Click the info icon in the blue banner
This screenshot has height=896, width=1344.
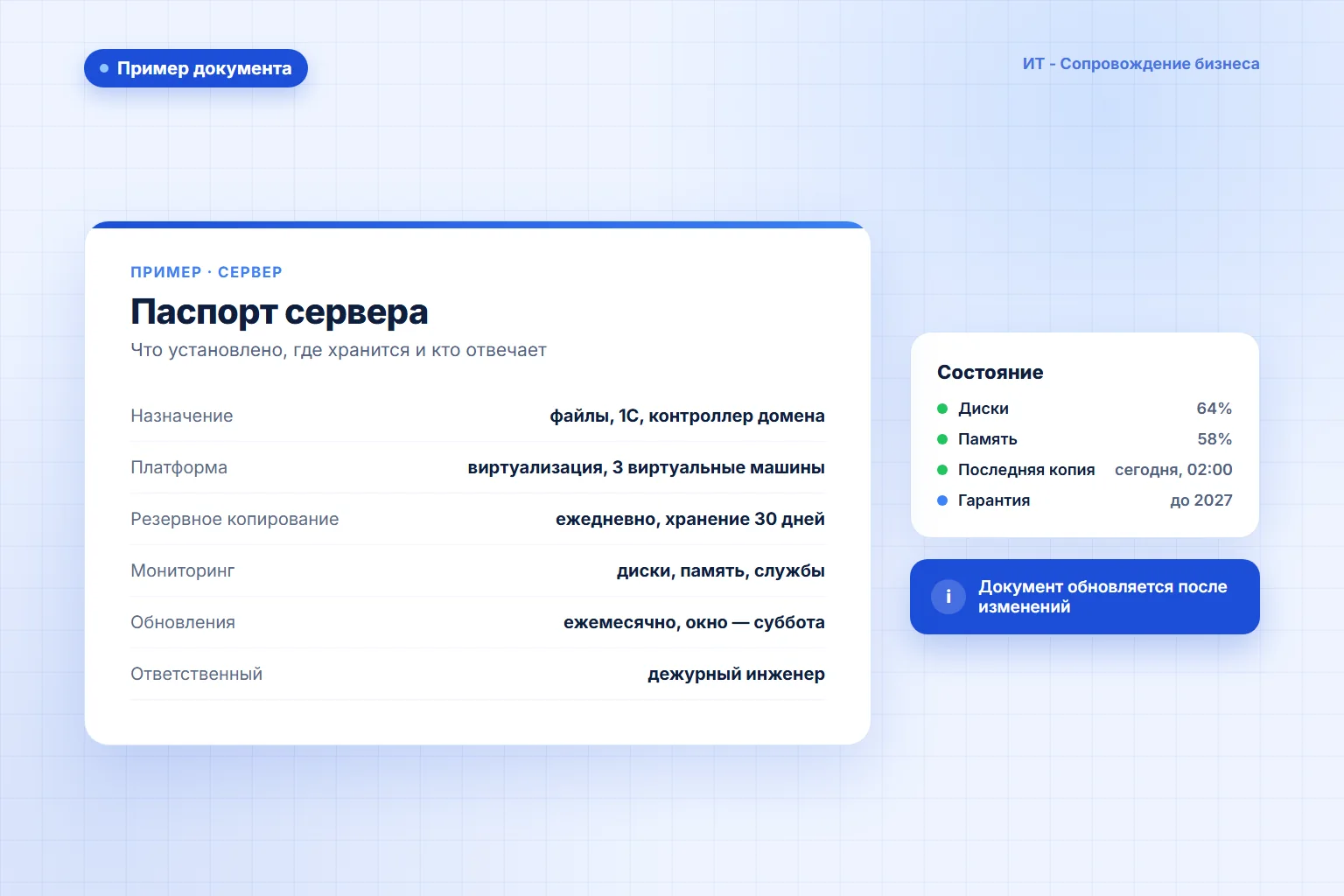[948, 597]
